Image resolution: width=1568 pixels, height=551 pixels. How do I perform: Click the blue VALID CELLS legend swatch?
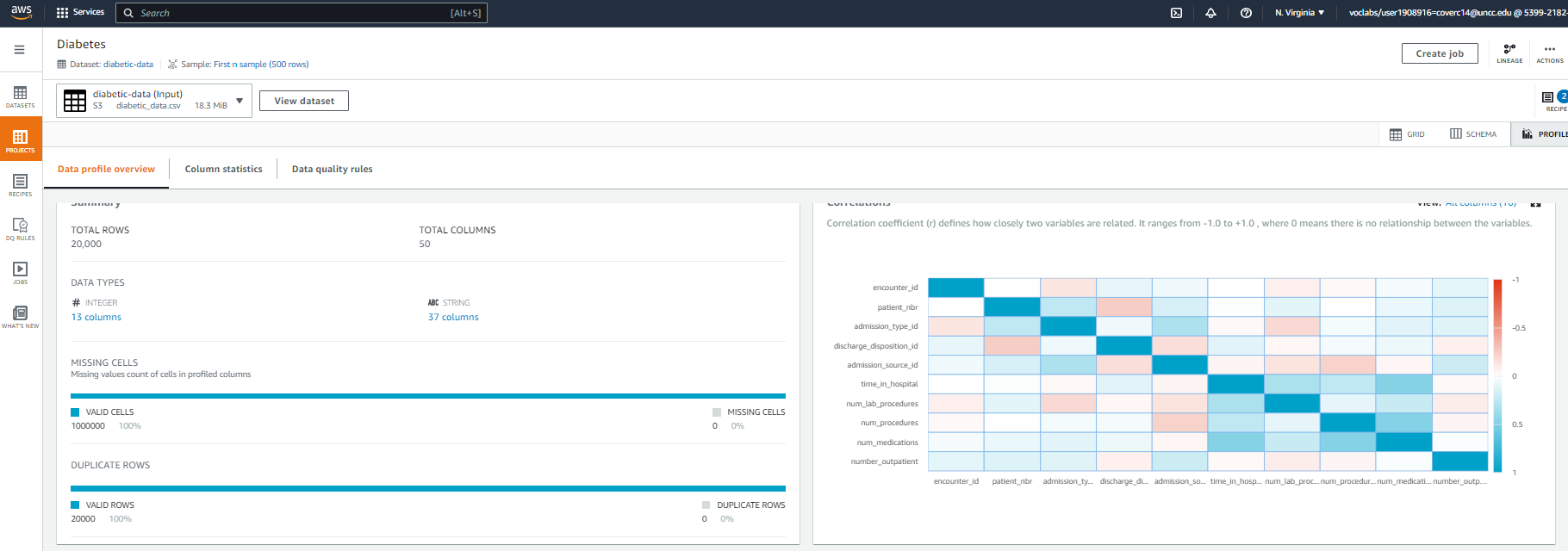[x=75, y=412]
